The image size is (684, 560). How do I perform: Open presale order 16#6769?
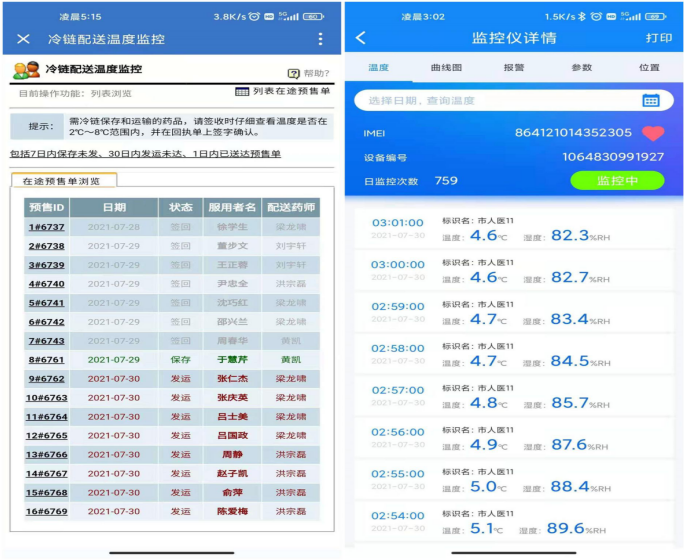pyautogui.click(x=46, y=511)
